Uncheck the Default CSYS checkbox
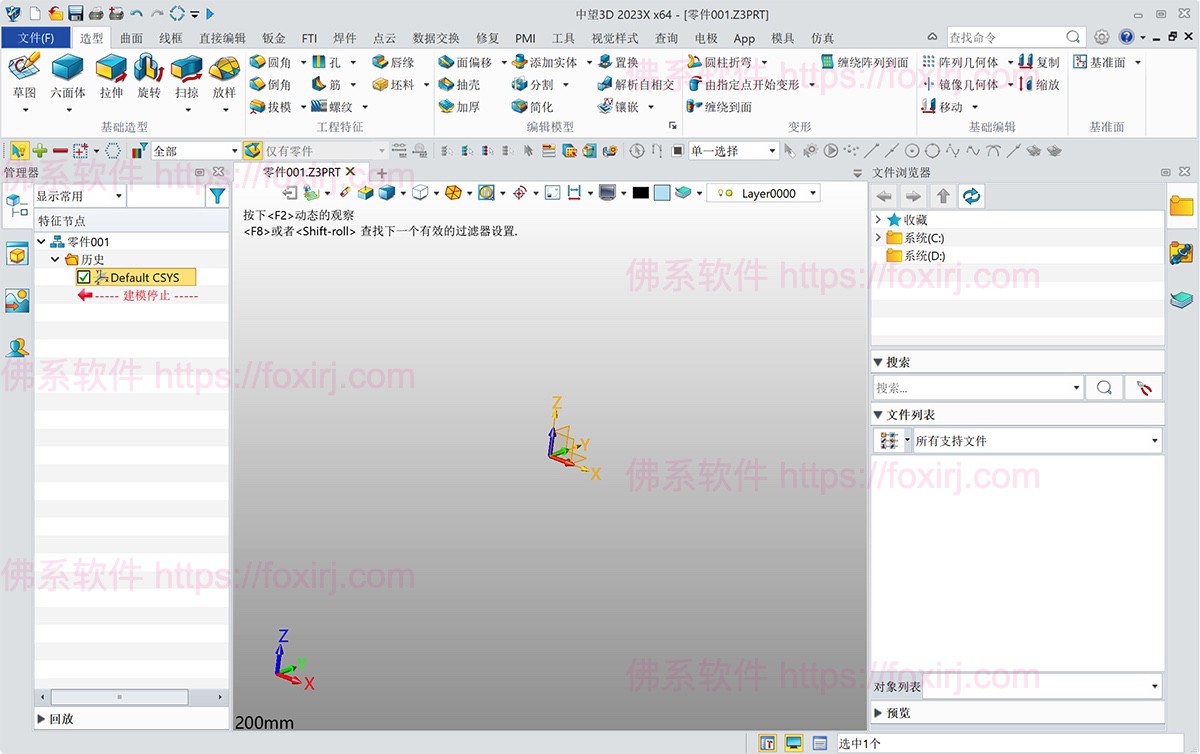Image resolution: width=1200 pixels, height=754 pixels. coord(84,277)
